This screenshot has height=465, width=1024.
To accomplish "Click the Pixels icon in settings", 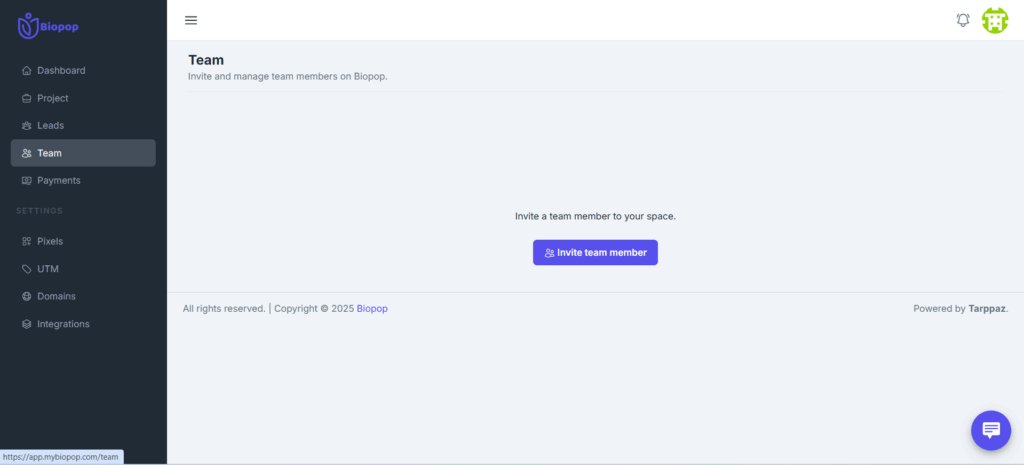I will click(x=27, y=242).
